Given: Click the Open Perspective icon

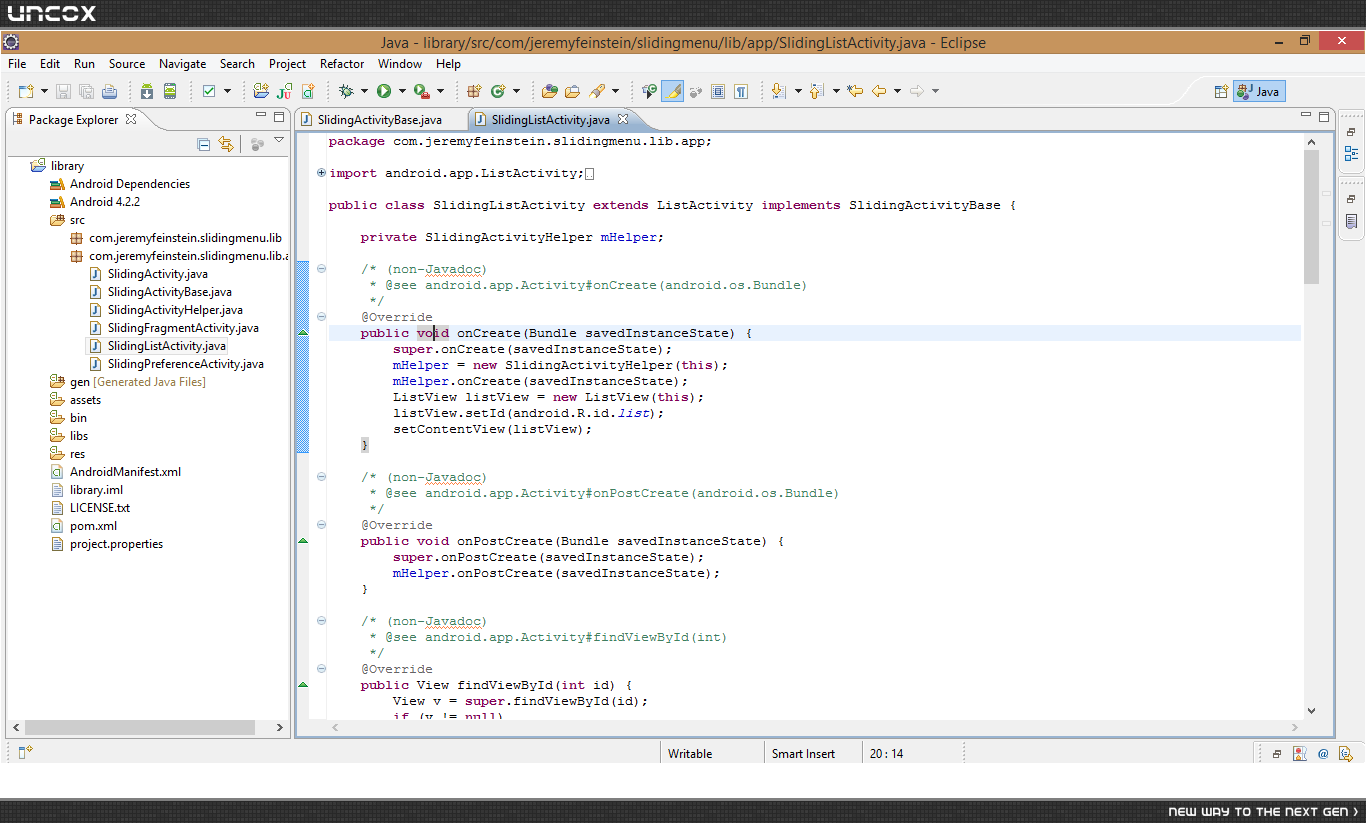Looking at the screenshot, I should coord(1221,91).
